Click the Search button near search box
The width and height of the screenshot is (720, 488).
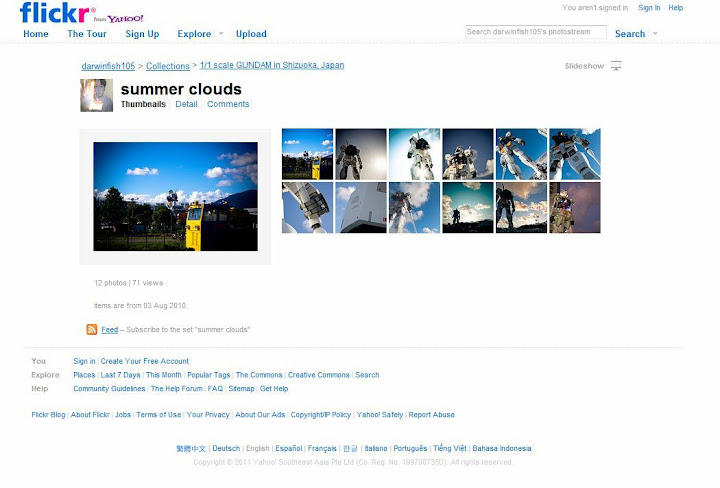[630, 34]
